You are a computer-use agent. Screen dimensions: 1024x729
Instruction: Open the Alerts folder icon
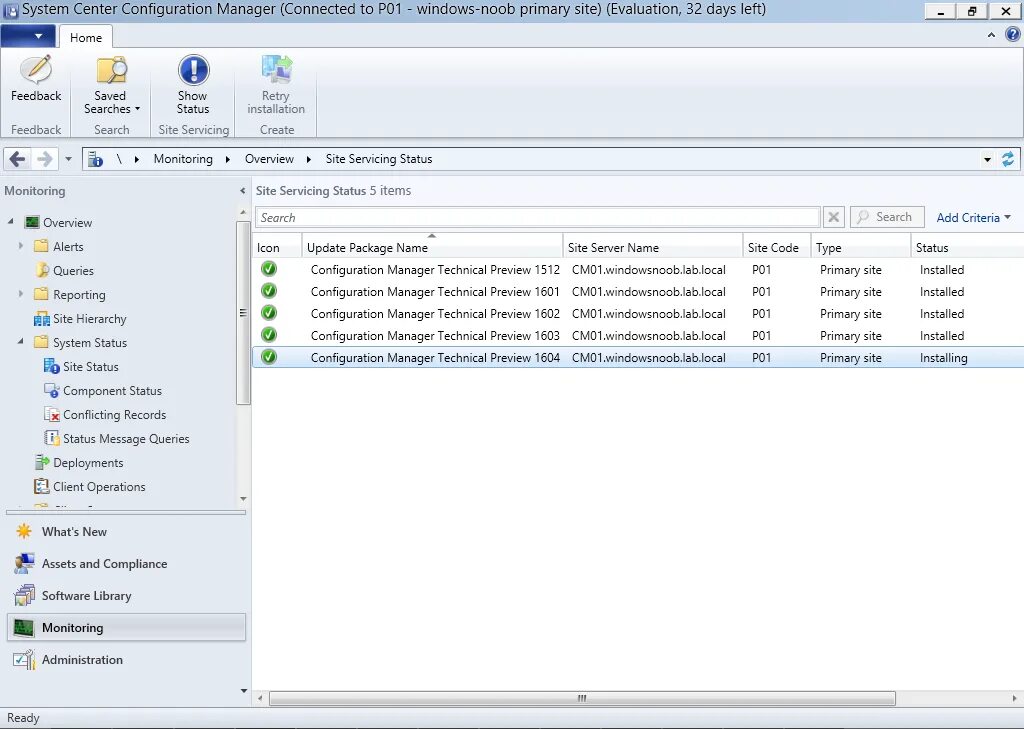[41, 246]
